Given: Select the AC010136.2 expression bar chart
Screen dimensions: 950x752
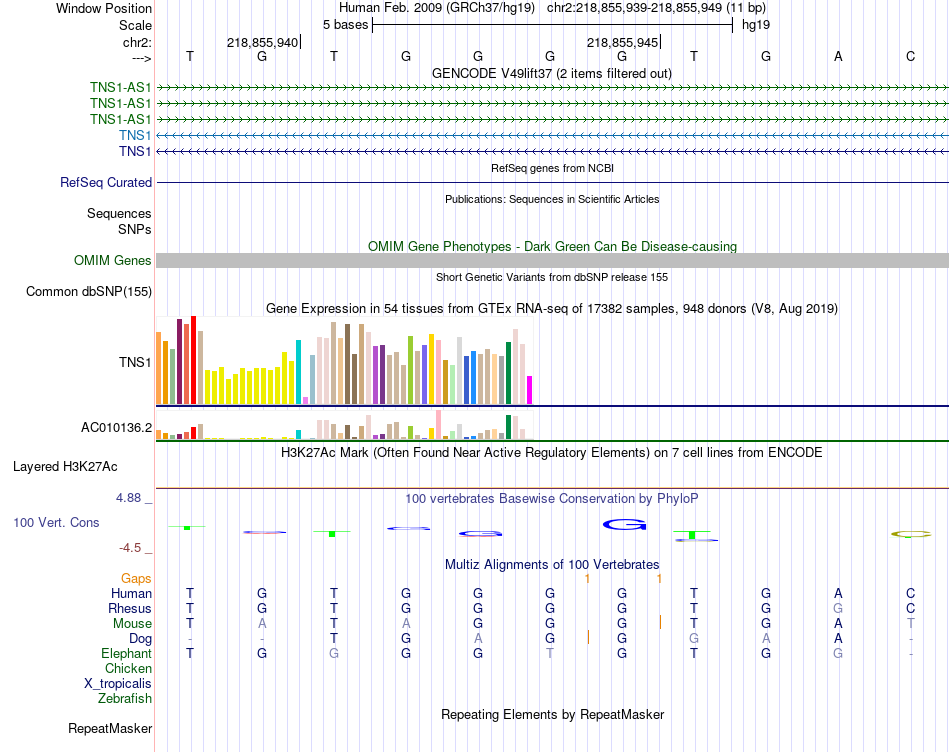Looking at the screenshot, I should pos(344,425).
